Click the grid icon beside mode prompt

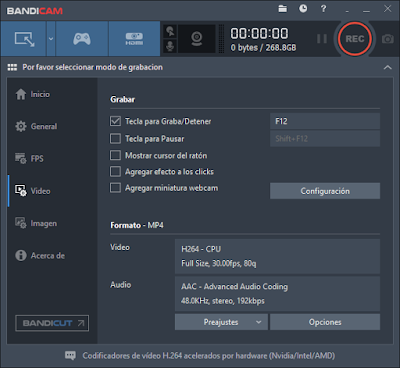click(12, 67)
